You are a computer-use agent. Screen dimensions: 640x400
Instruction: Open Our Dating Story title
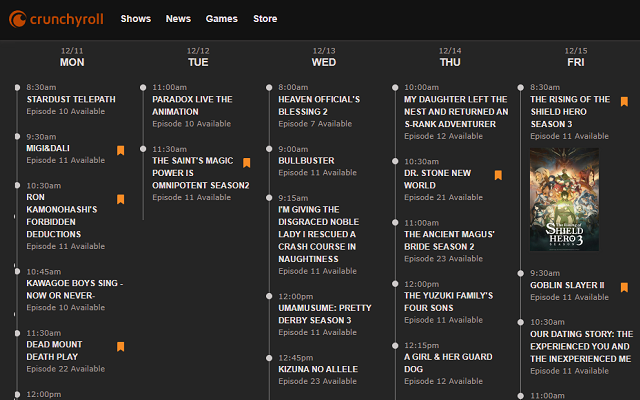582,346
